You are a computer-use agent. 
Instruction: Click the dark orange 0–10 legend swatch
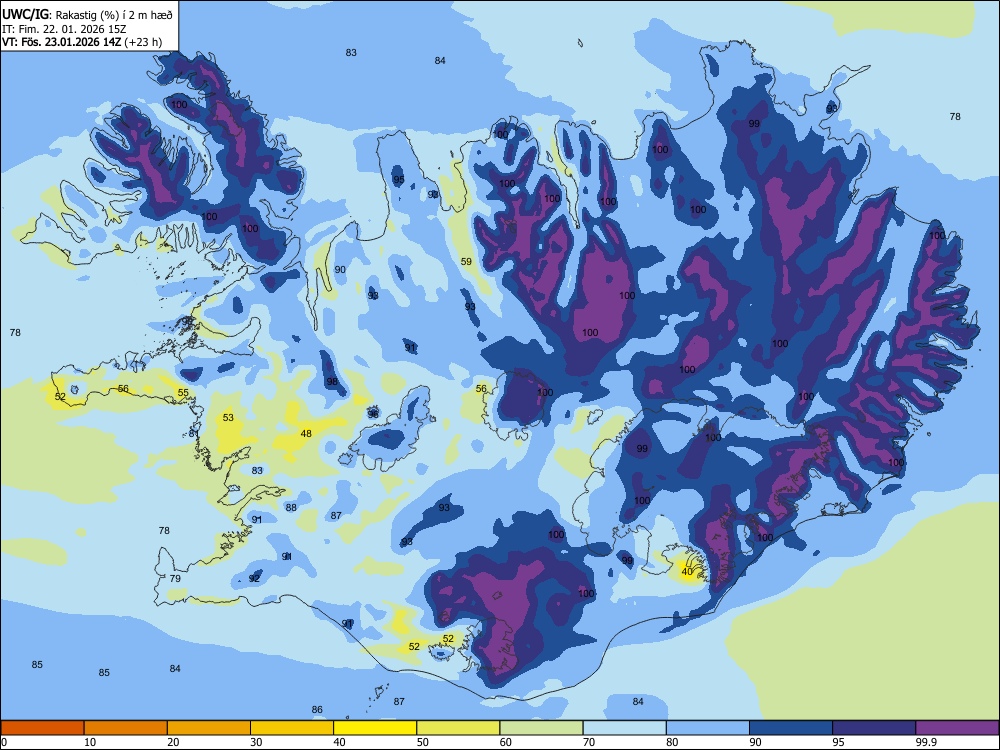[42, 728]
